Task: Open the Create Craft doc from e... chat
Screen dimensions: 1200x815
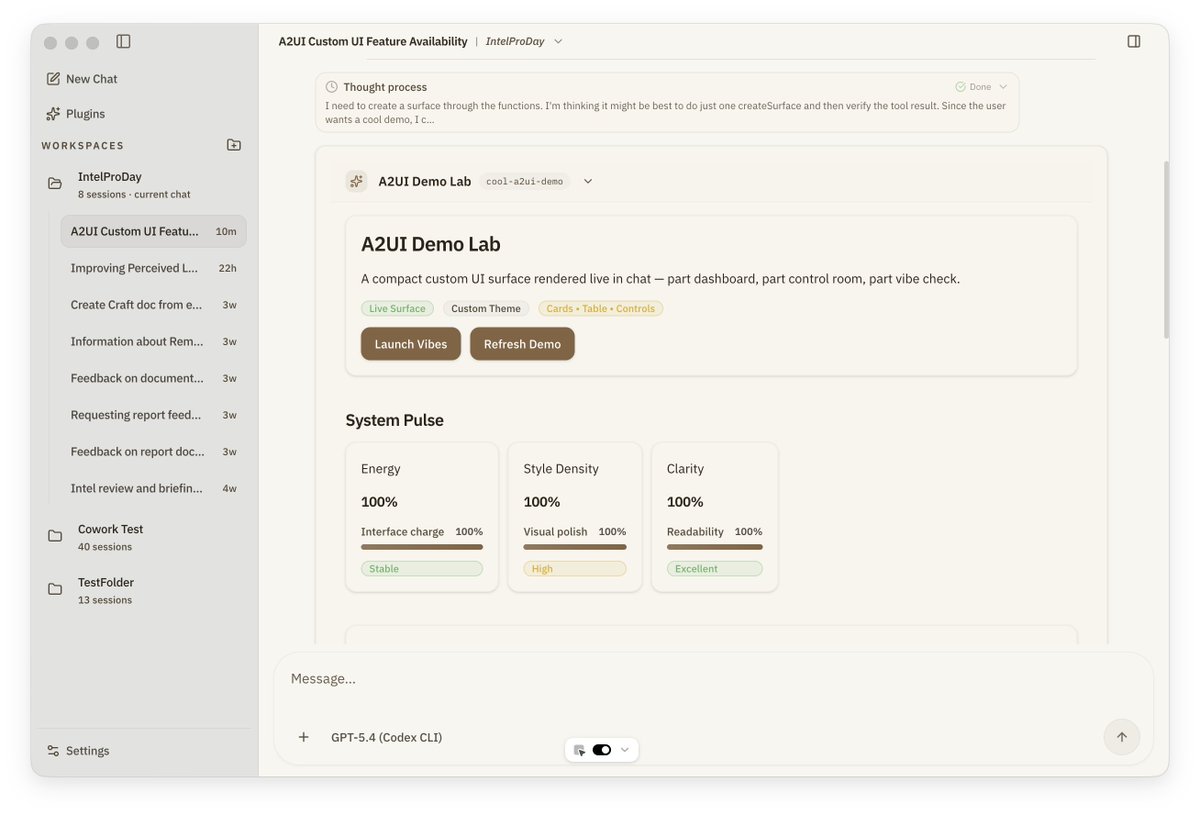Action: coord(153,305)
